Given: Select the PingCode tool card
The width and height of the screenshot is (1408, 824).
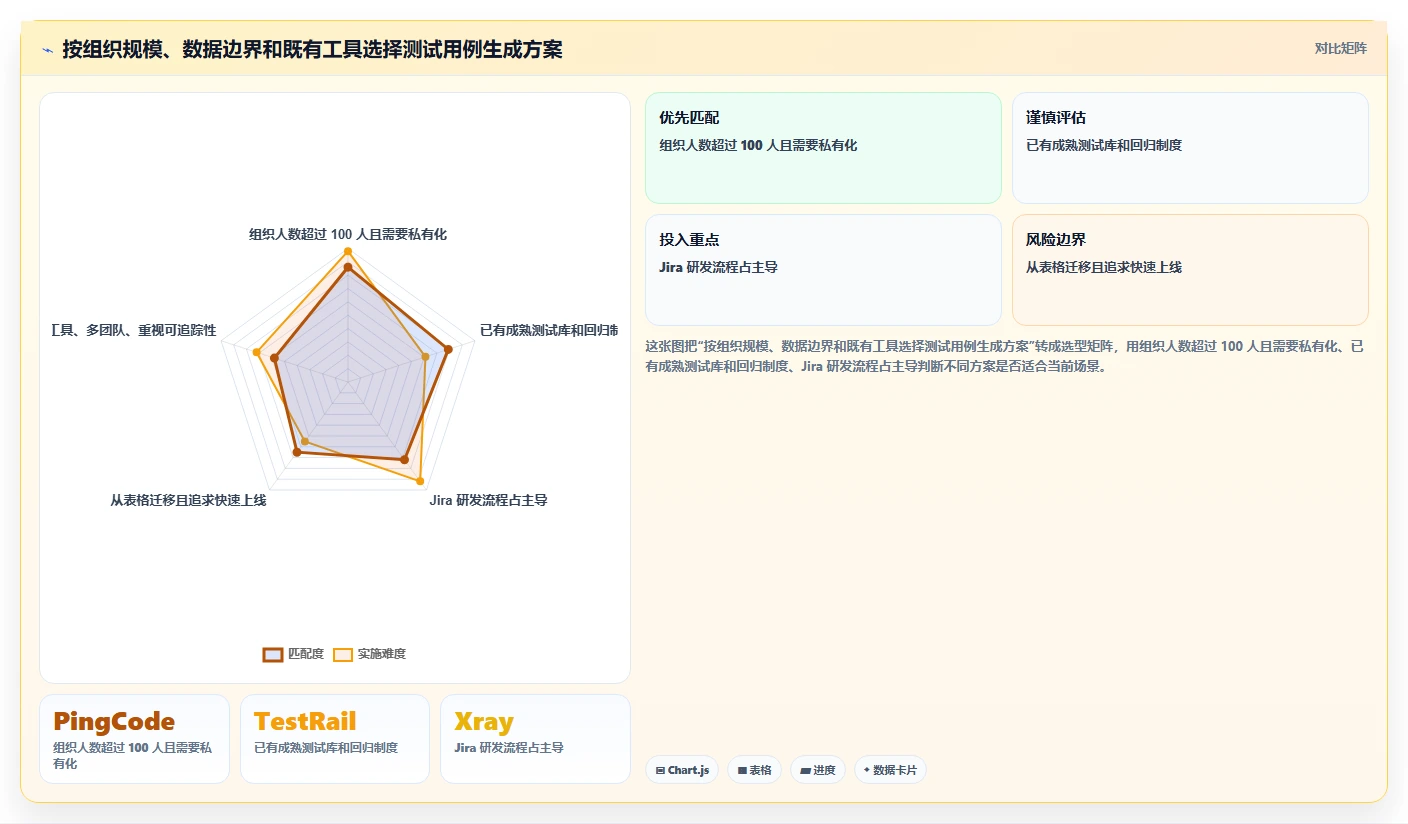Looking at the screenshot, I should 134,739.
